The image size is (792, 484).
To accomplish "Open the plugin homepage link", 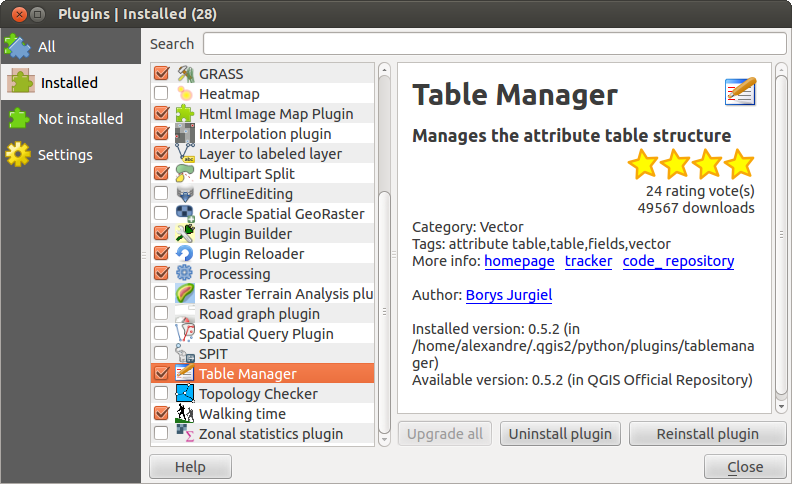I will pos(519,261).
